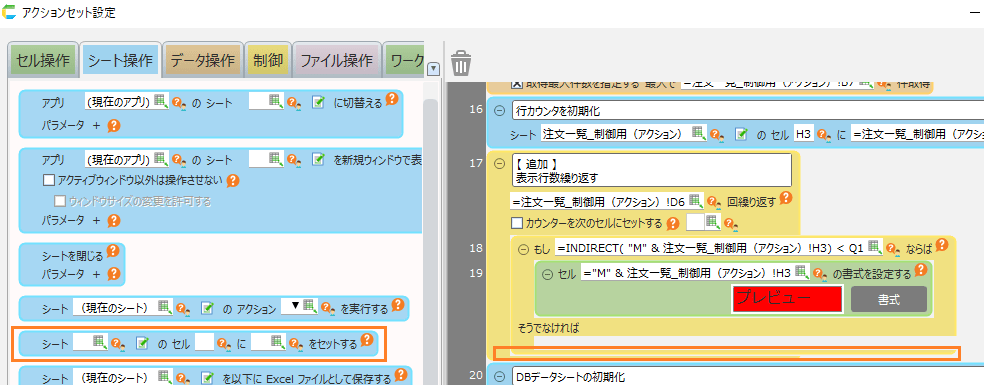Click the sheet-select icon in step 16
Viewport: 984px width, 385px height.
[x=742, y=134]
